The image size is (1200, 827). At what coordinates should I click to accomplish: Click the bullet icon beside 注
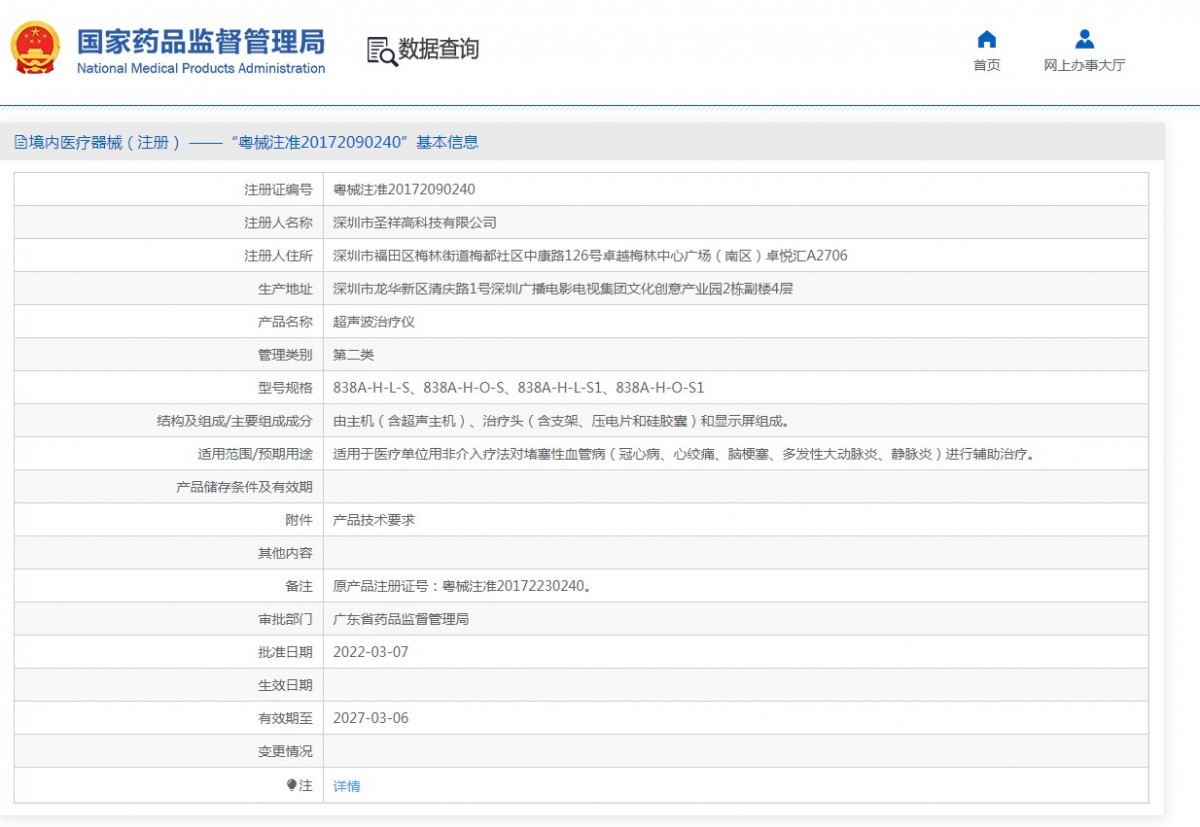pyautogui.click(x=291, y=785)
